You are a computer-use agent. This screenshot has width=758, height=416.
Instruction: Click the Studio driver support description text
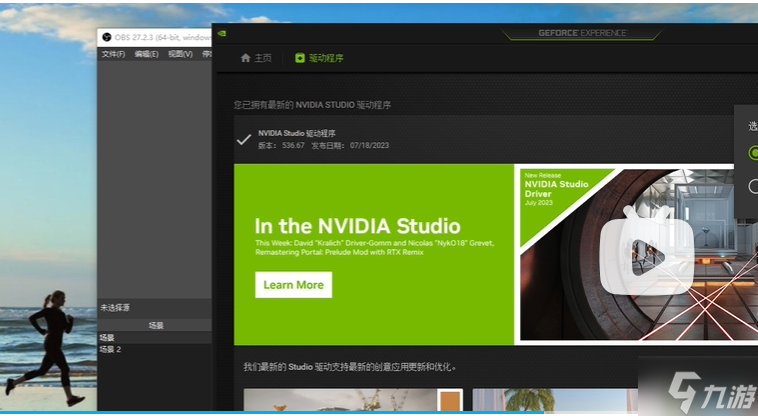tap(350, 367)
